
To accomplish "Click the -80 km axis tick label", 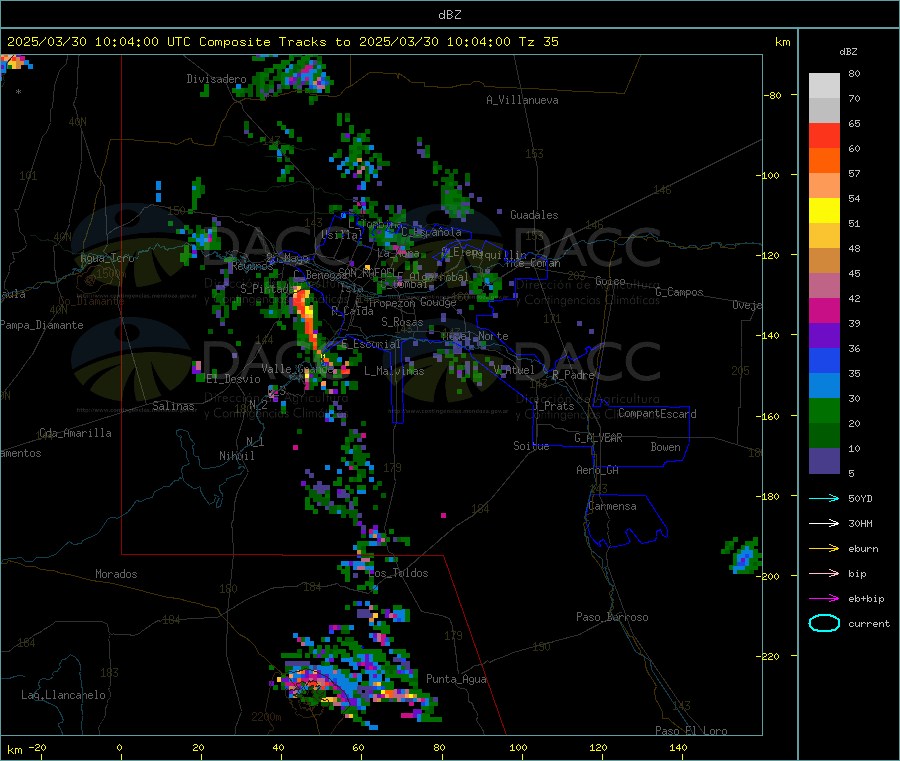I will [x=773, y=95].
